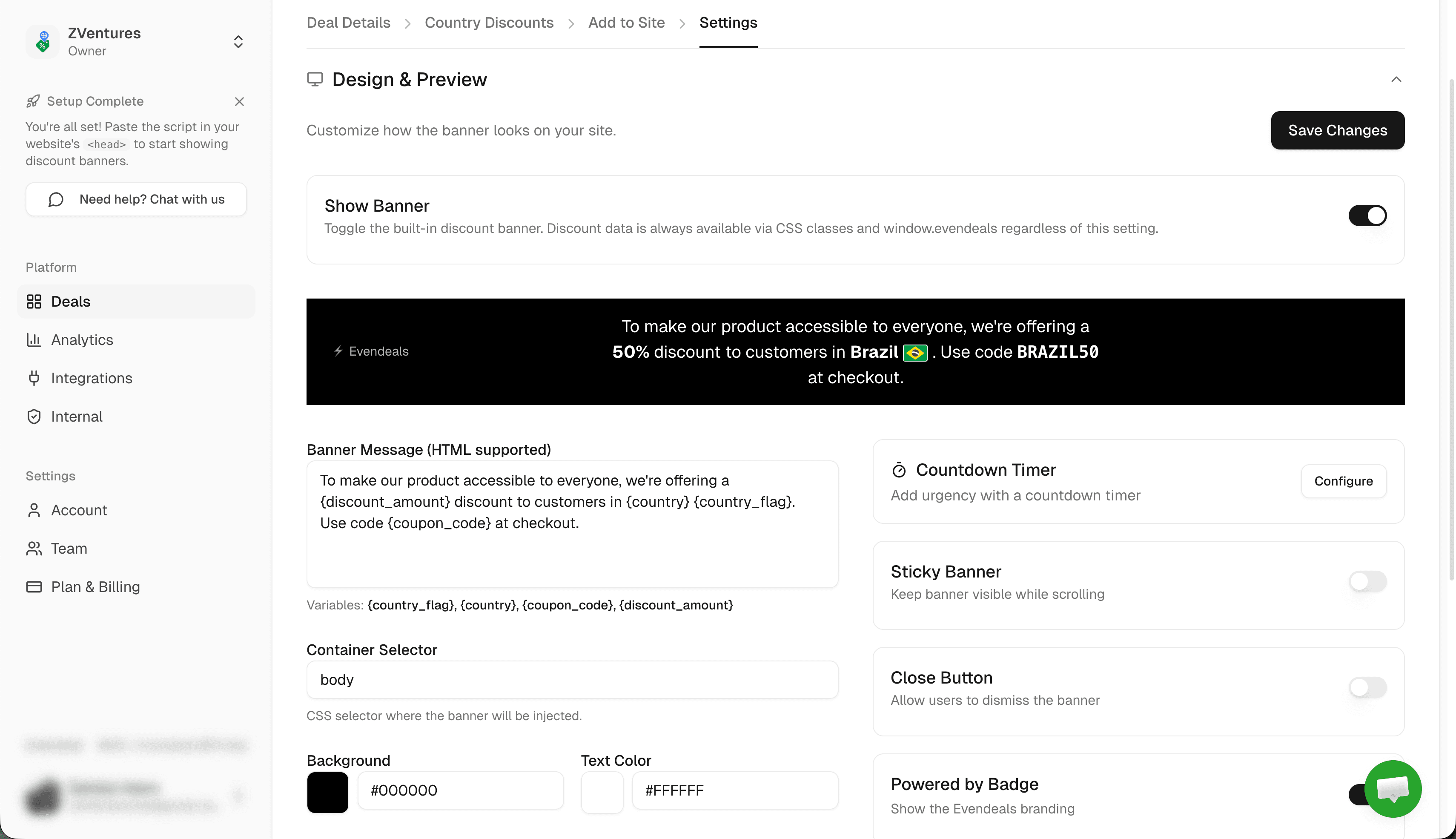
Task: Select the Internal shield icon
Action: (34, 416)
